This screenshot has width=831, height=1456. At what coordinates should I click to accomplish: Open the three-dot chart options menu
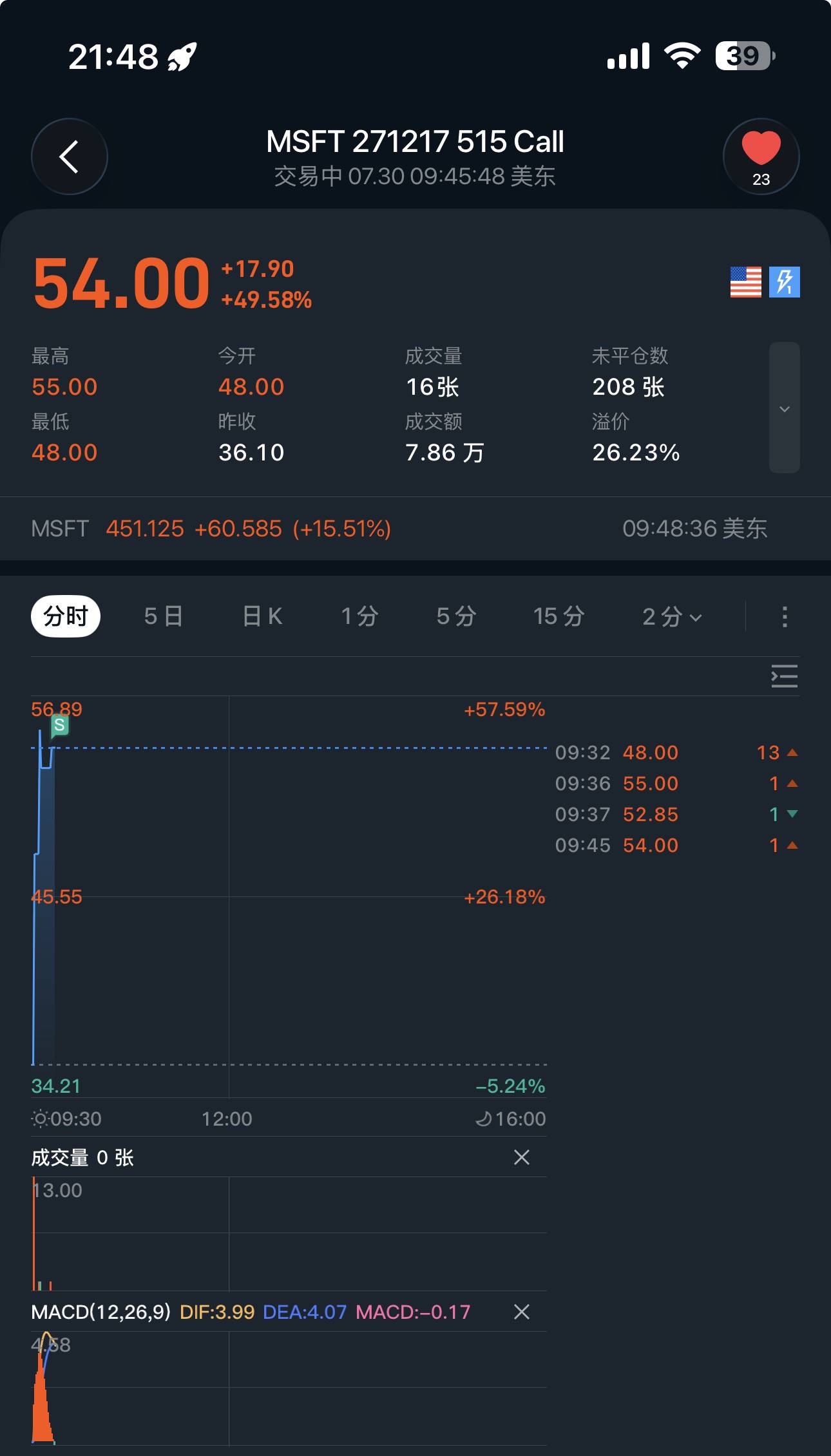tap(785, 616)
